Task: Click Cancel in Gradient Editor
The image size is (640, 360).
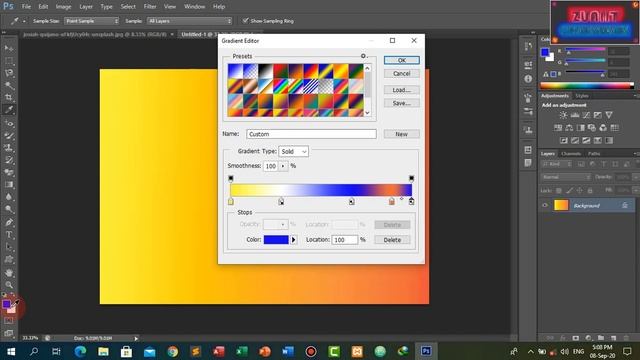Action: (402, 73)
